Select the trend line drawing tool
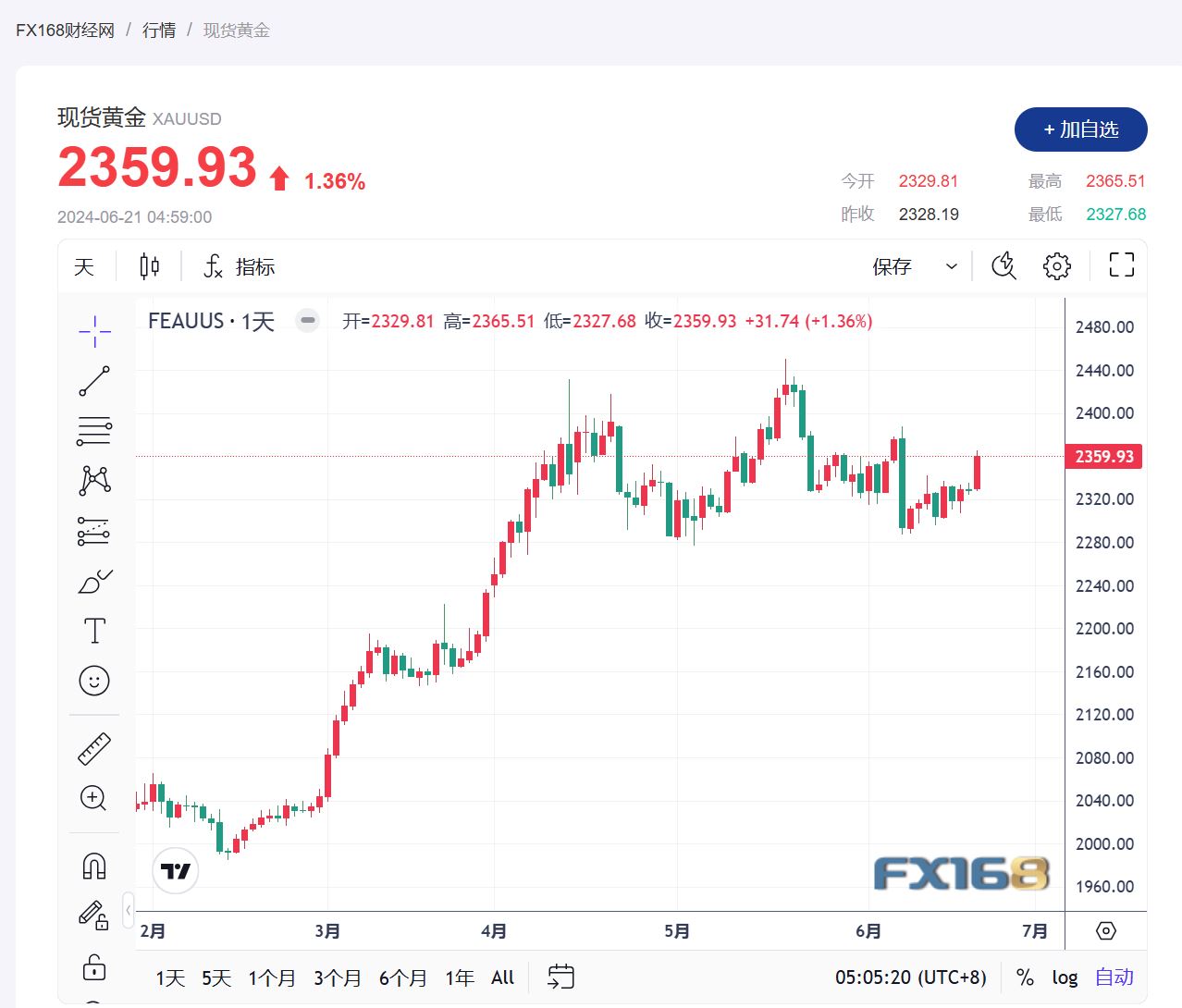Viewport: 1182px width, 1008px height. point(94,381)
